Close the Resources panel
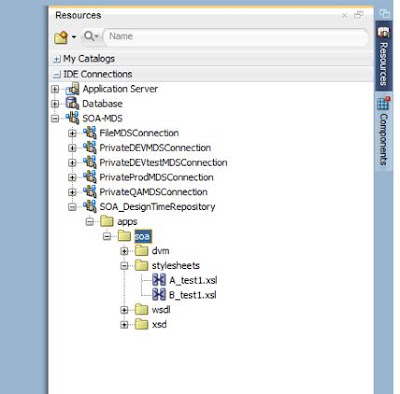 click(345, 15)
